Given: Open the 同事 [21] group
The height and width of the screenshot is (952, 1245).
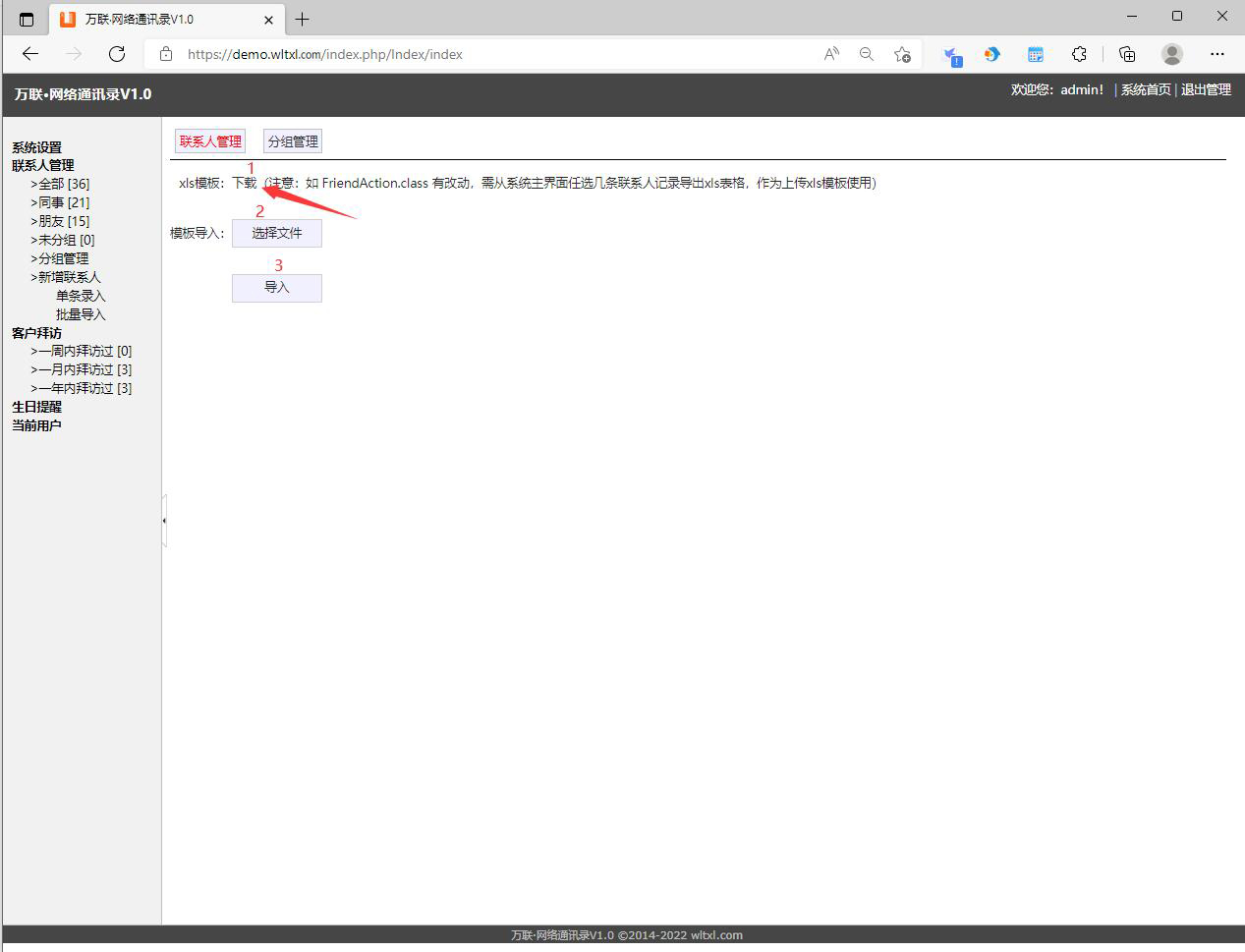Looking at the screenshot, I should [60, 202].
